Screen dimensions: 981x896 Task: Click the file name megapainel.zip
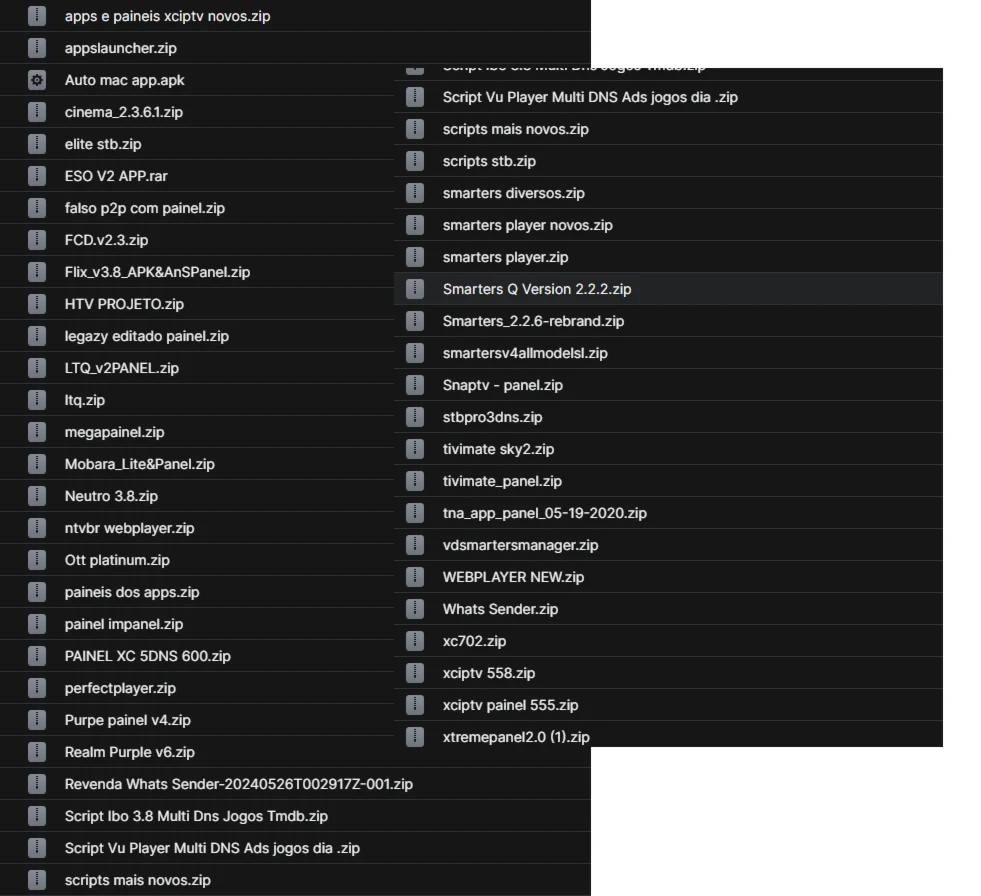tap(114, 432)
